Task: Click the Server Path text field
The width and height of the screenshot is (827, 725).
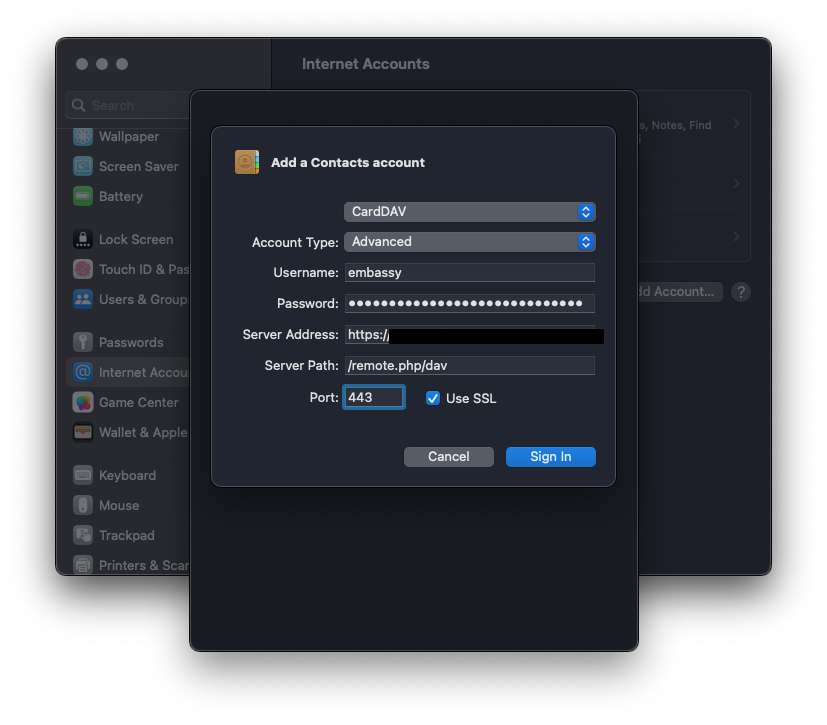Action: pos(469,366)
